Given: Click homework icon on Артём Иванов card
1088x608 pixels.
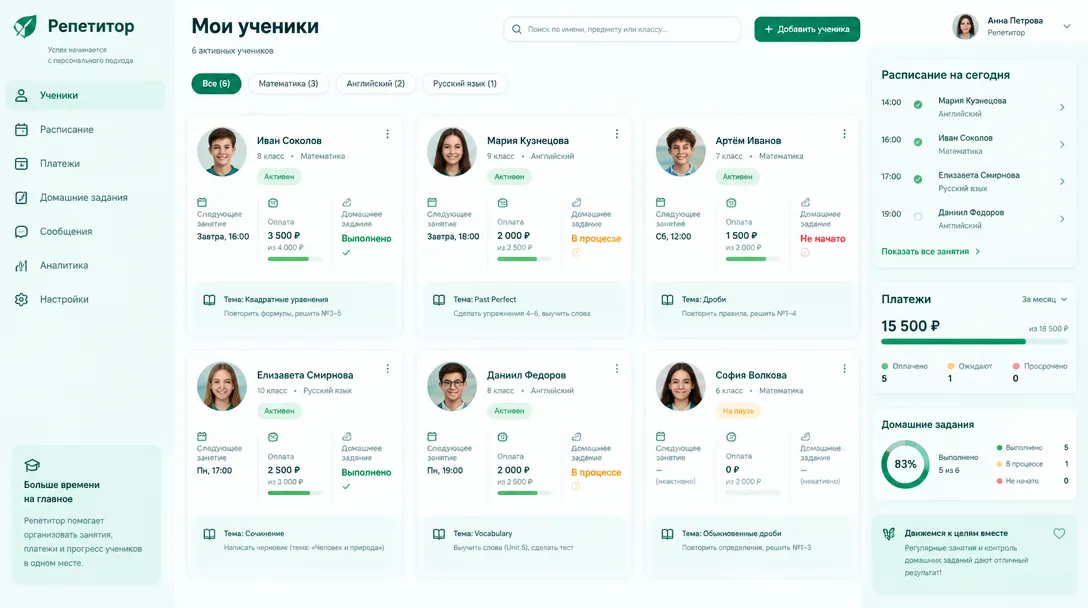Looking at the screenshot, I should [806, 202].
